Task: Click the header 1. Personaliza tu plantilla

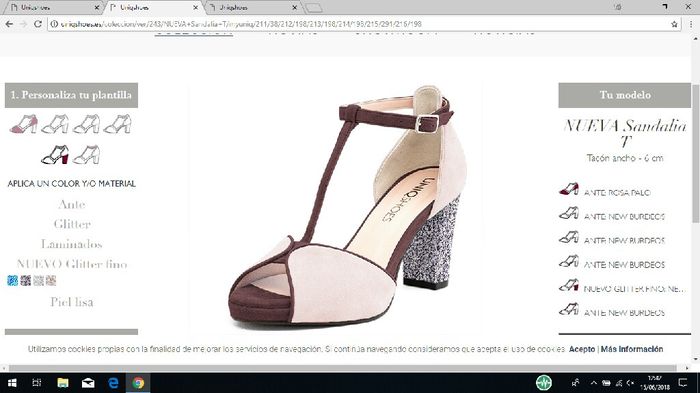Action: pyautogui.click(x=71, y=95)
